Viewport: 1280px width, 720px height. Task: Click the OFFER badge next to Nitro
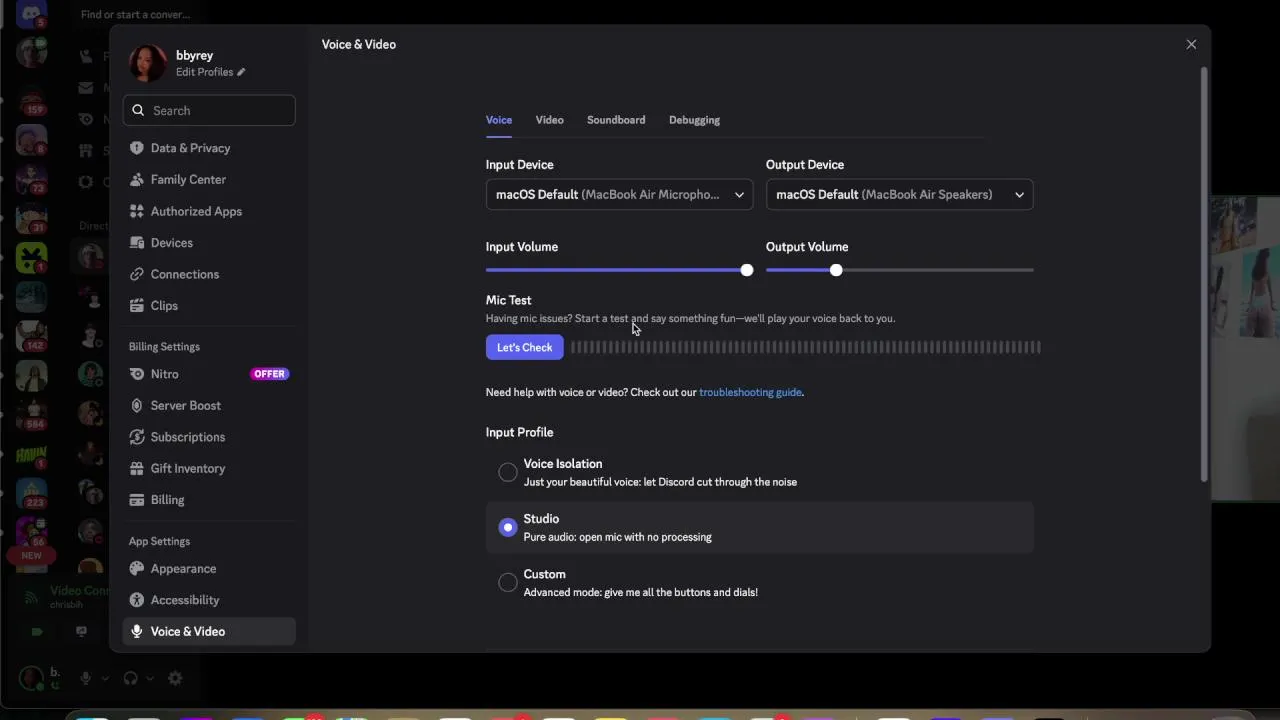coord(269,374)
